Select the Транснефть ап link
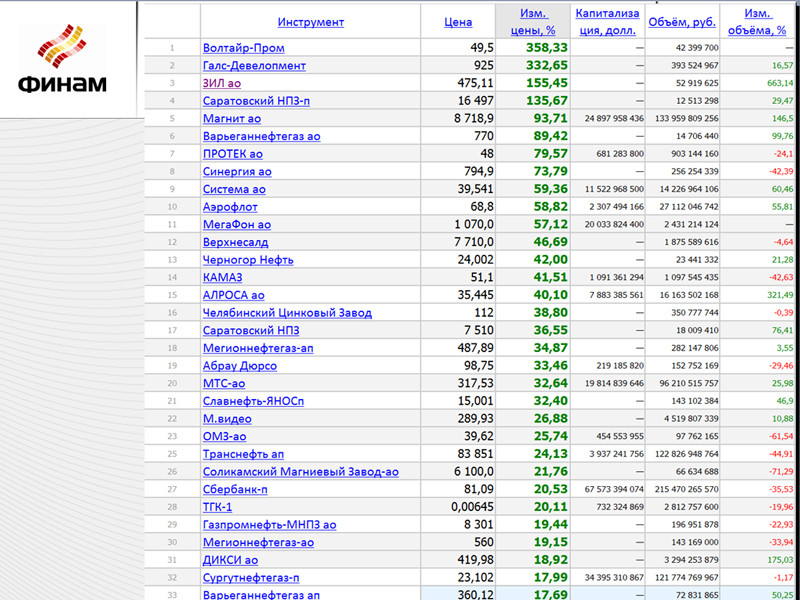The image size is (800, 600). (243, 454)
